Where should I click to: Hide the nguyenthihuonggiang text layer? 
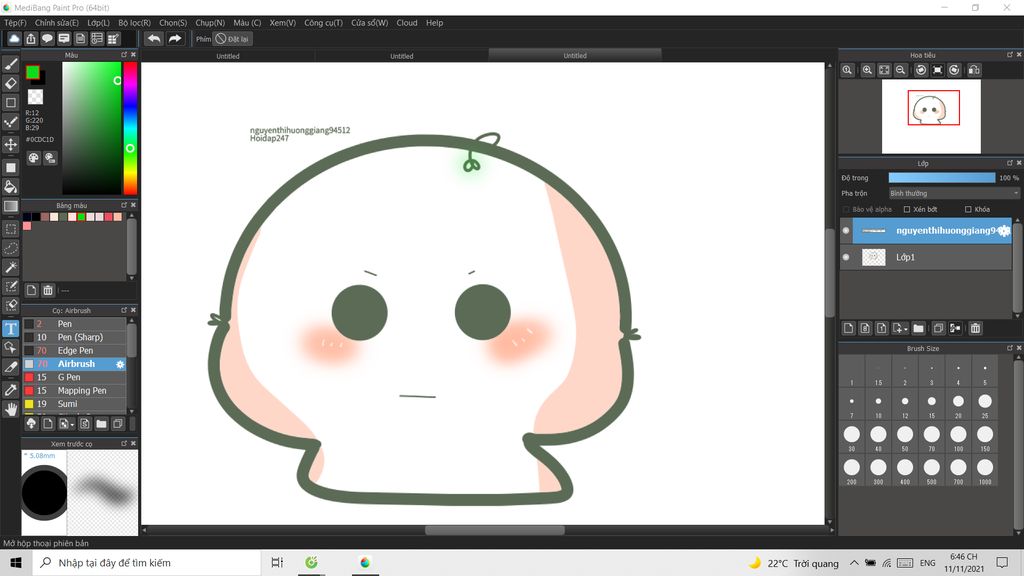pos(846,231)
